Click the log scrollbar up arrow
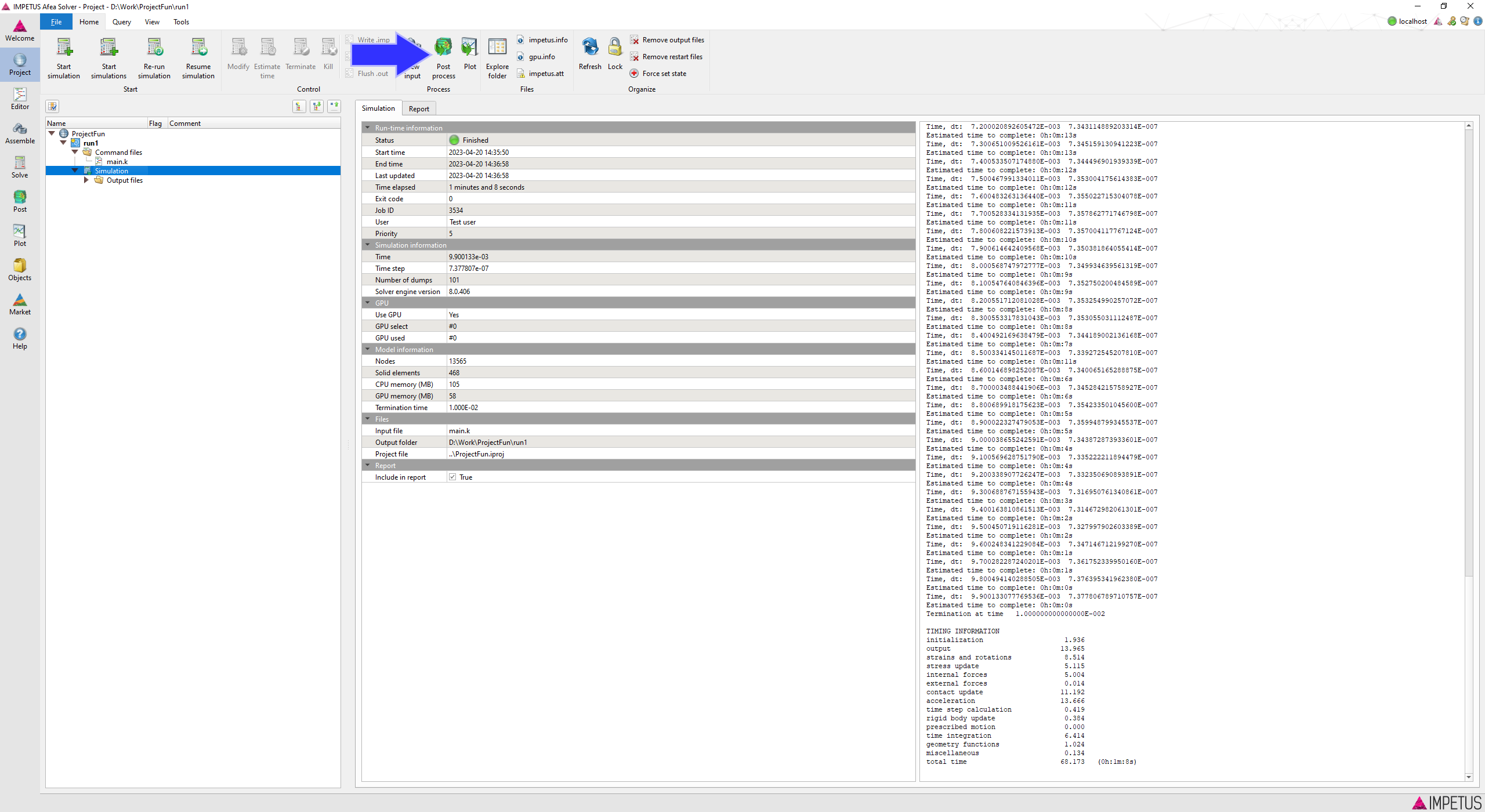Viewport: 1485px width, 812px height. 1469,126
